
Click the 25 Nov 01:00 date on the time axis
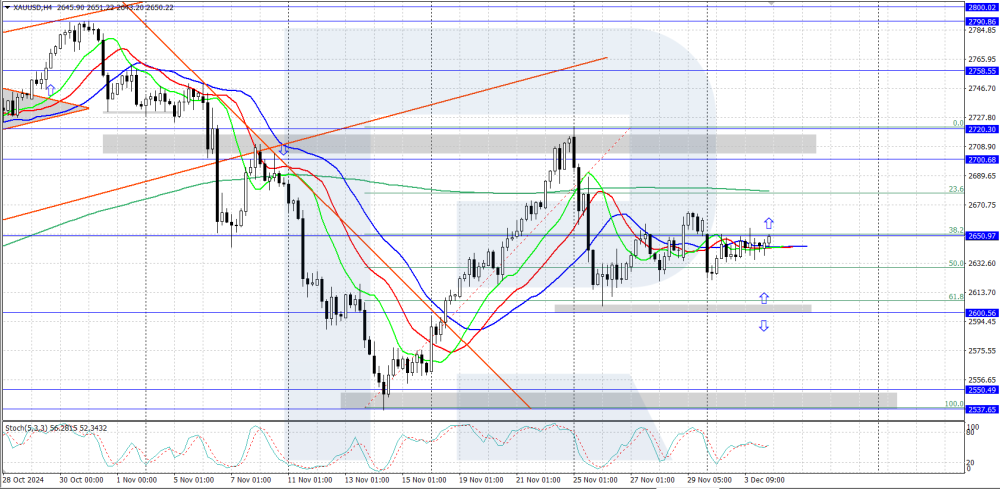click(593, 480)
